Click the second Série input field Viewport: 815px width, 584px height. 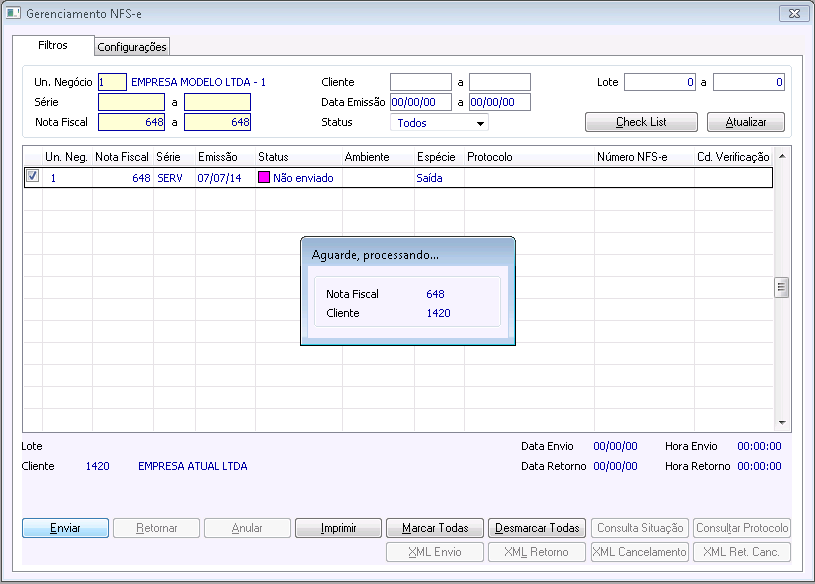click(217, 102)
